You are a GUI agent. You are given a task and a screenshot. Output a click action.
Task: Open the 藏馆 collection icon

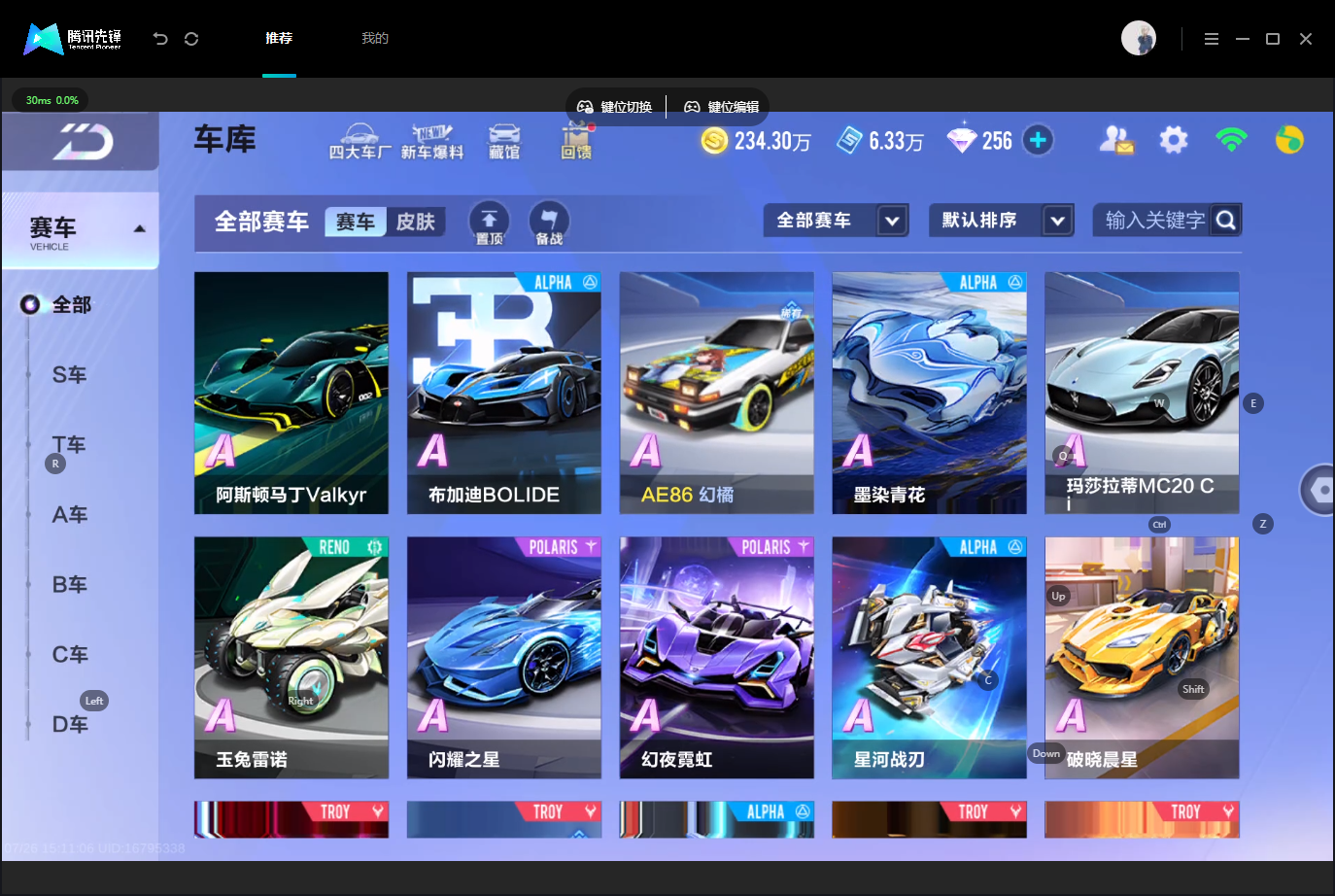(x=503, y=141)
